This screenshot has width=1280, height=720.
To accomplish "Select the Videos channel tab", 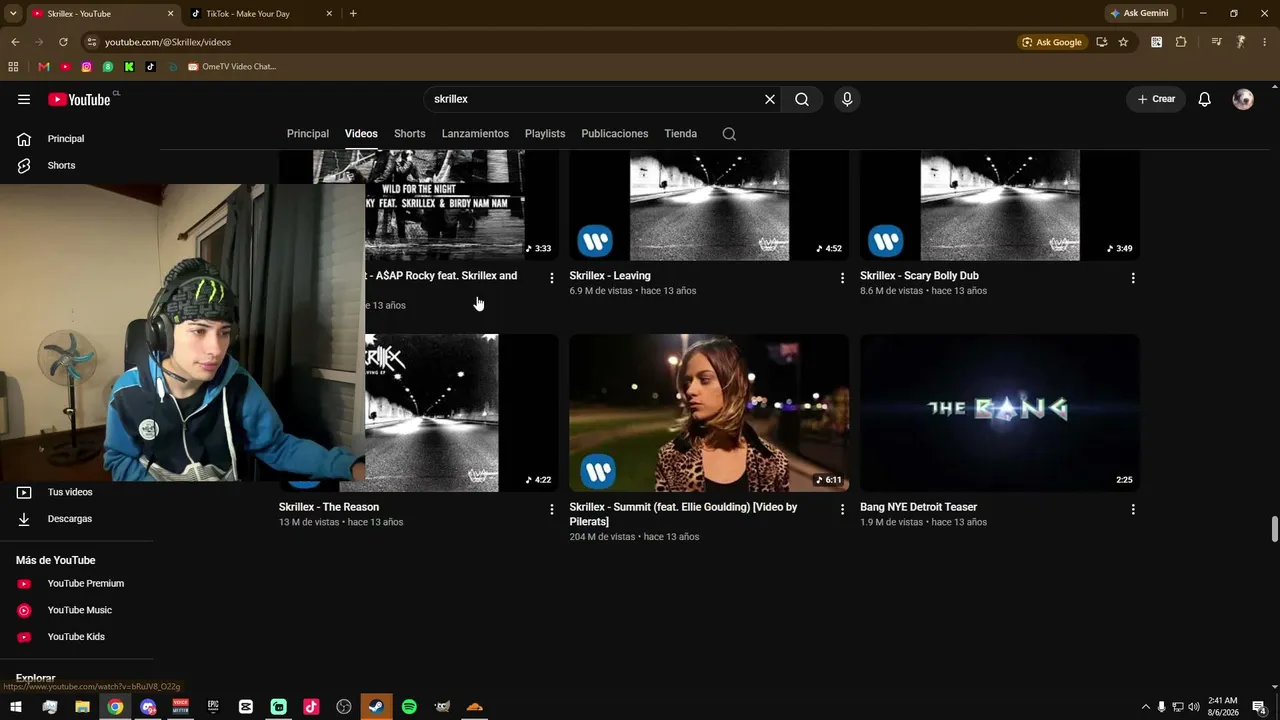I will (361, 134).
